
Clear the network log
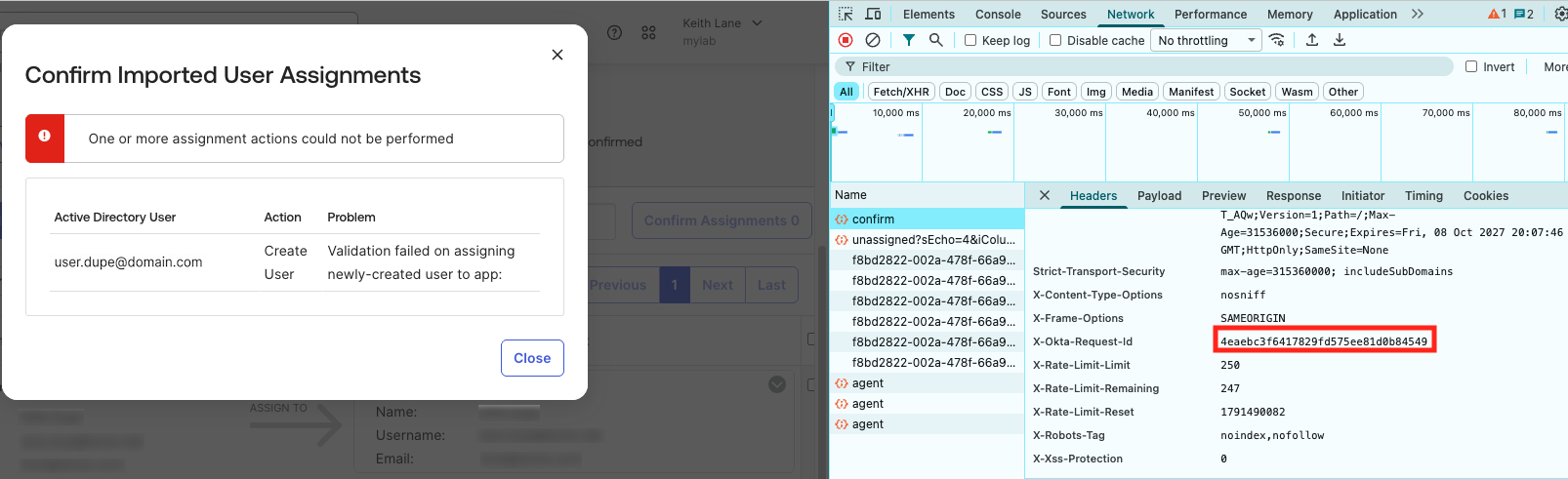tap(873, 40)
